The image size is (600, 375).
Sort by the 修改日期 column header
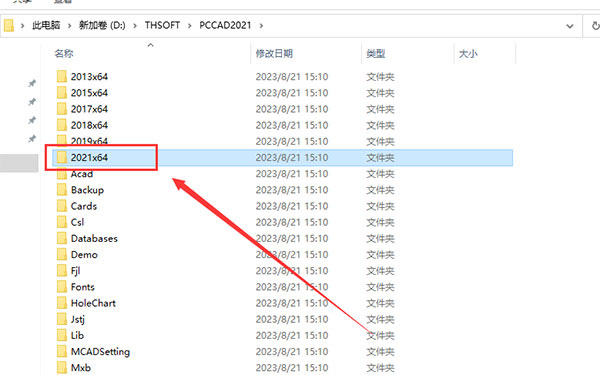pos(274,54)
